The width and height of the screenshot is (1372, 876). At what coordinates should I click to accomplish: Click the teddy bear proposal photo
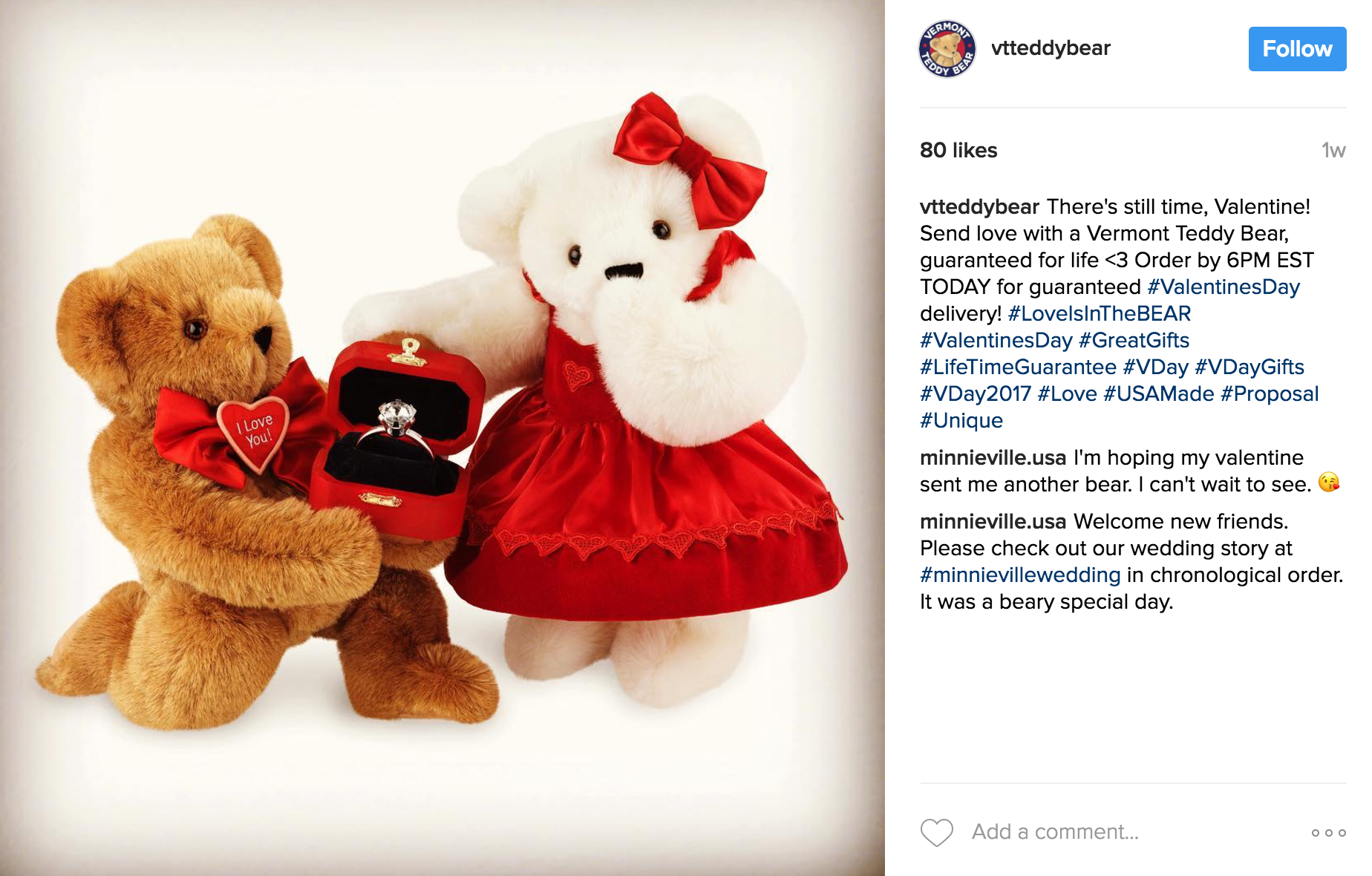click(442, 438)
